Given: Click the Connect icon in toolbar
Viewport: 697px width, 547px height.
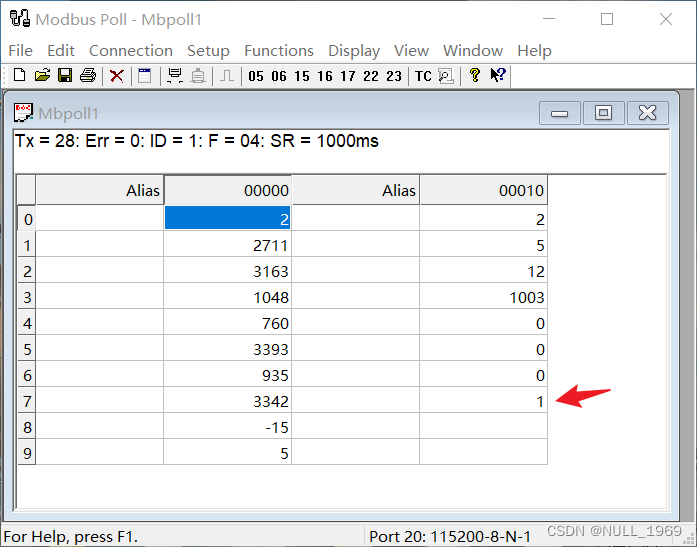Looking at the screenshot, I should coord(175,76).
